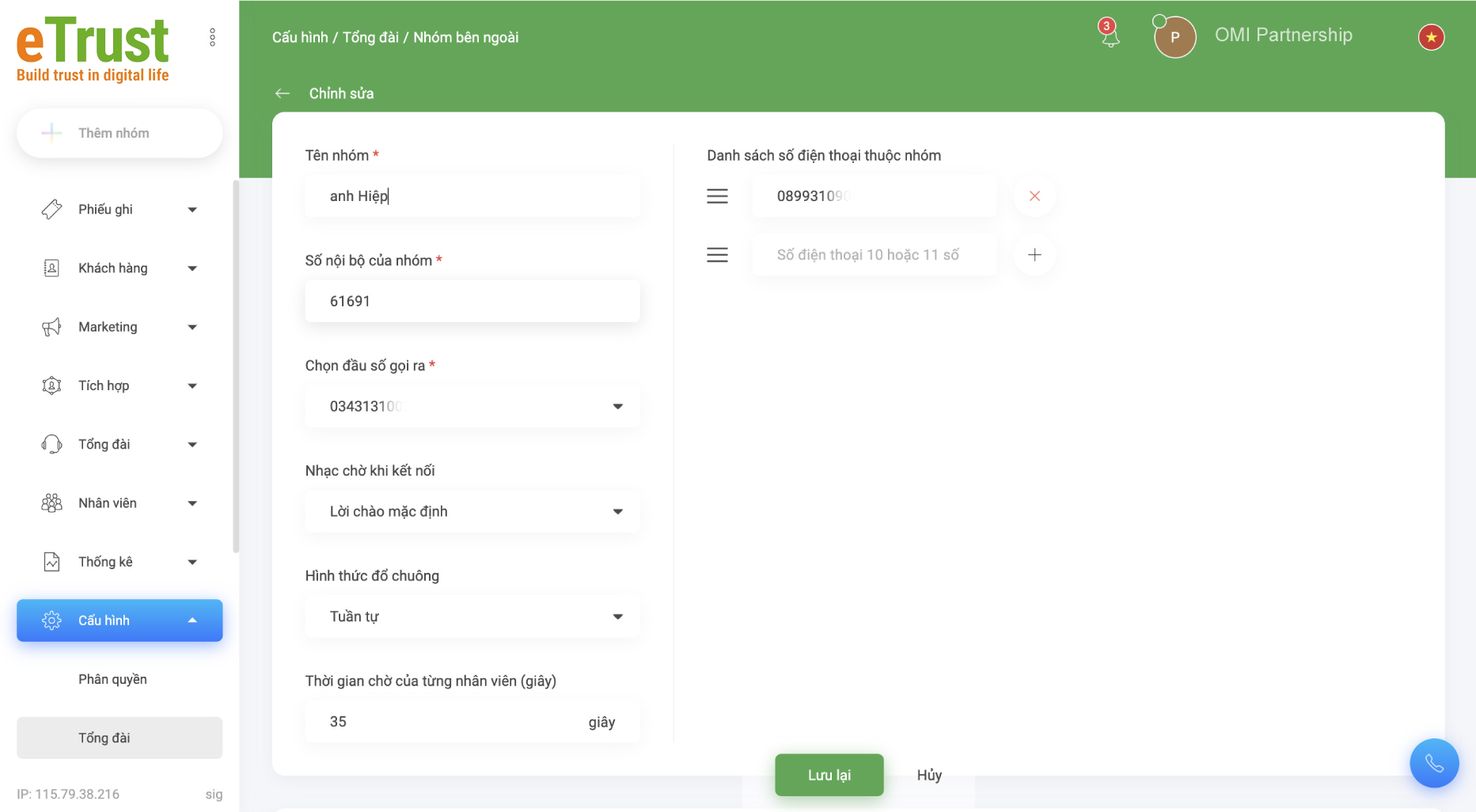Image resolution: width=1476 pixels, height=812 pixels.
Task: Collapse the Cấu hình sidebar menu
Action: pyautogui.click(x=120, y=620)
